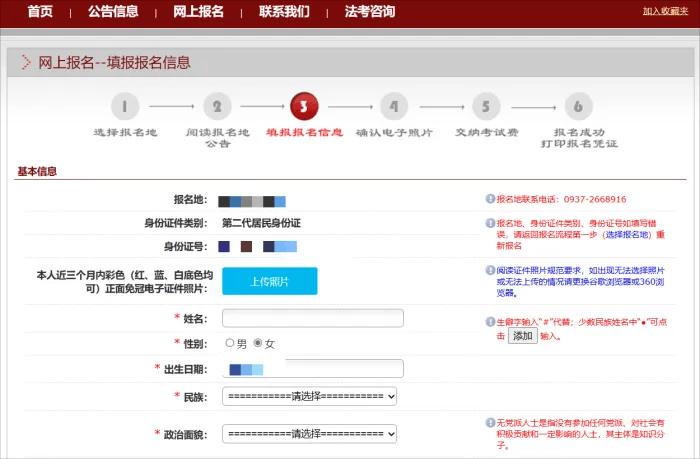Open 法考咨询 navigation item
Screen dimensions: 700x459
point(369,12)
